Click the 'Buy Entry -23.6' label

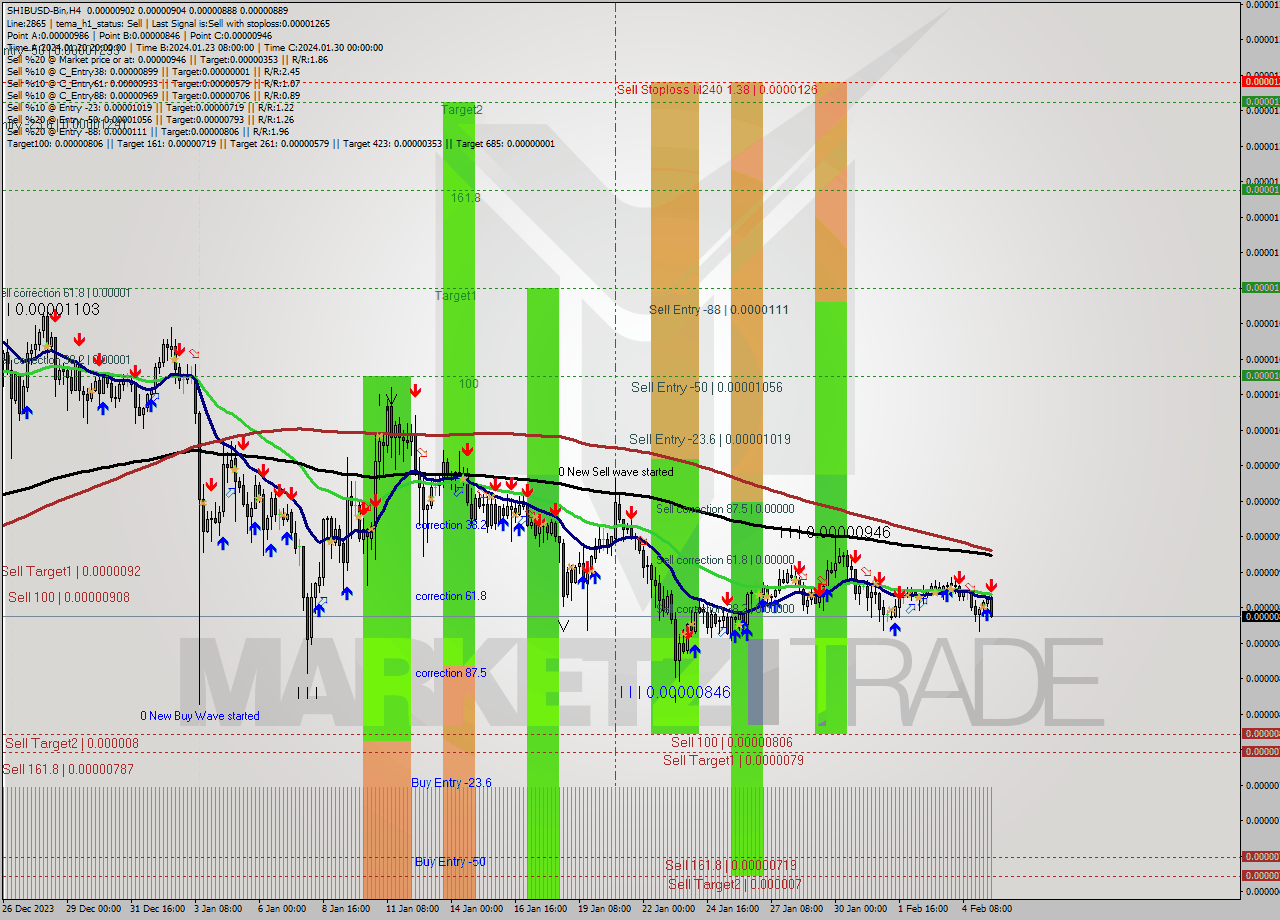pos(451,782)
